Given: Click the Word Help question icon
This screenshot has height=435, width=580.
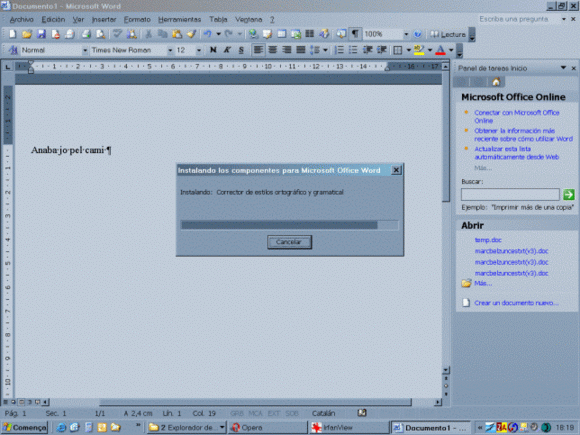Looking at the screenshot, I should [x=417, y=34].
